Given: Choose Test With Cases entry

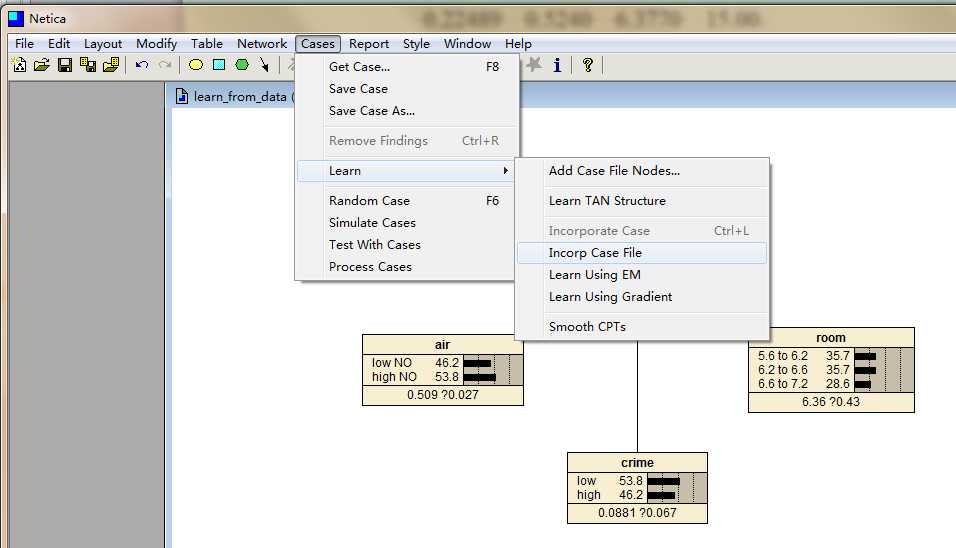Looking at the screenshot, I should click(407, 244).
